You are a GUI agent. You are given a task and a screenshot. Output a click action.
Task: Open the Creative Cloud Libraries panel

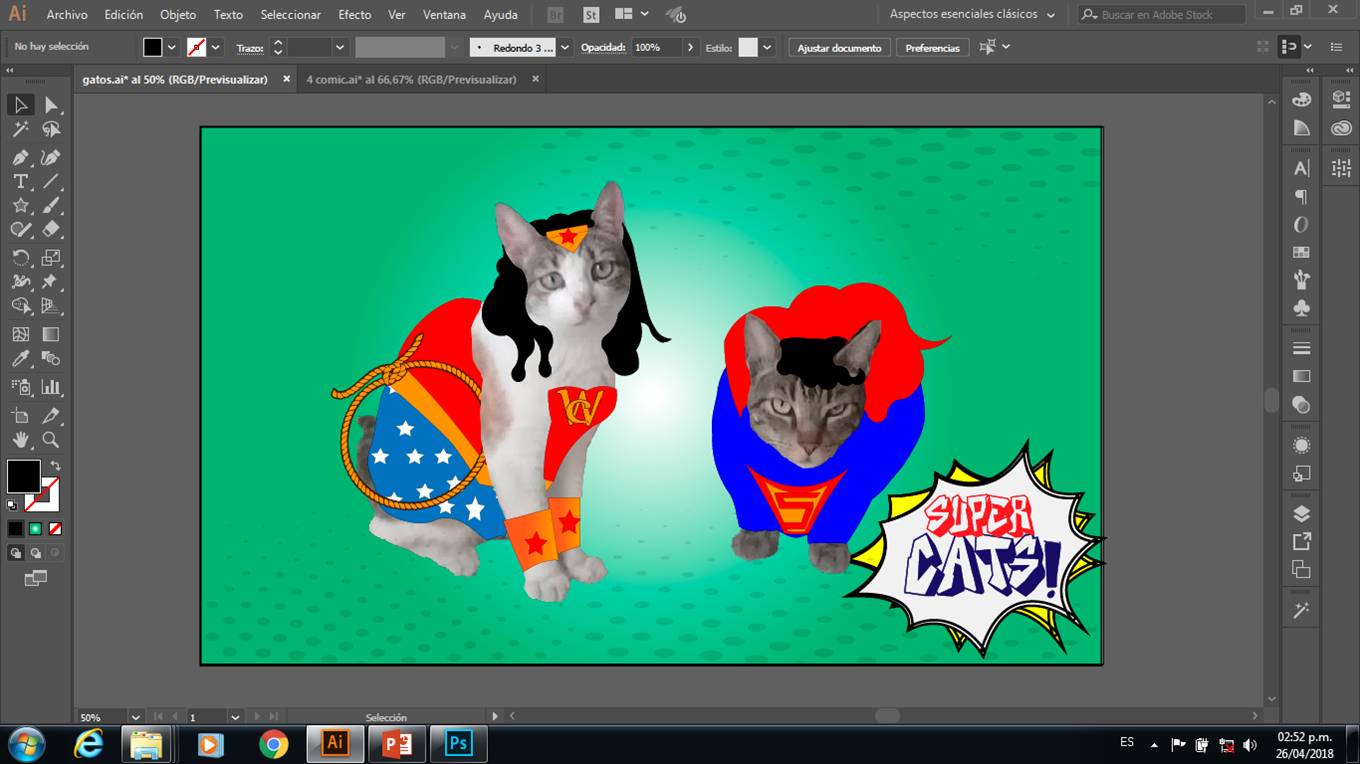(1341, 128)
